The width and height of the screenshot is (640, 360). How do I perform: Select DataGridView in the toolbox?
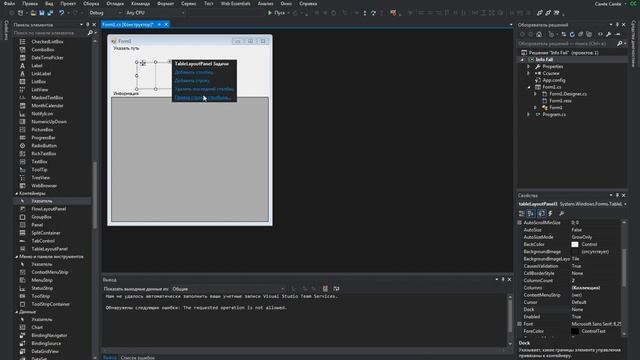point(45,351)
